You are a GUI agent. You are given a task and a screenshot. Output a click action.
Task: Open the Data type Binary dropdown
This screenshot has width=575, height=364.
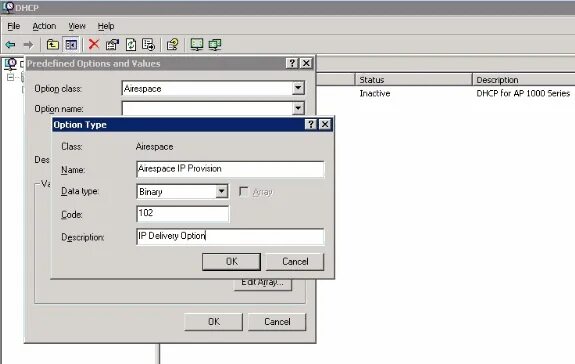pyautogui.click(x=221, y=191)
